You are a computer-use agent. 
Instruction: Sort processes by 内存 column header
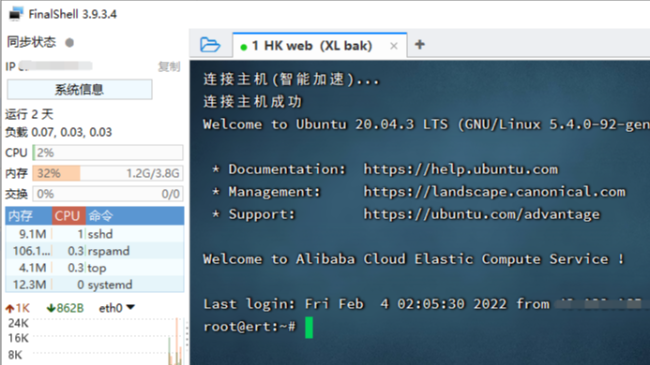[29, 216]
